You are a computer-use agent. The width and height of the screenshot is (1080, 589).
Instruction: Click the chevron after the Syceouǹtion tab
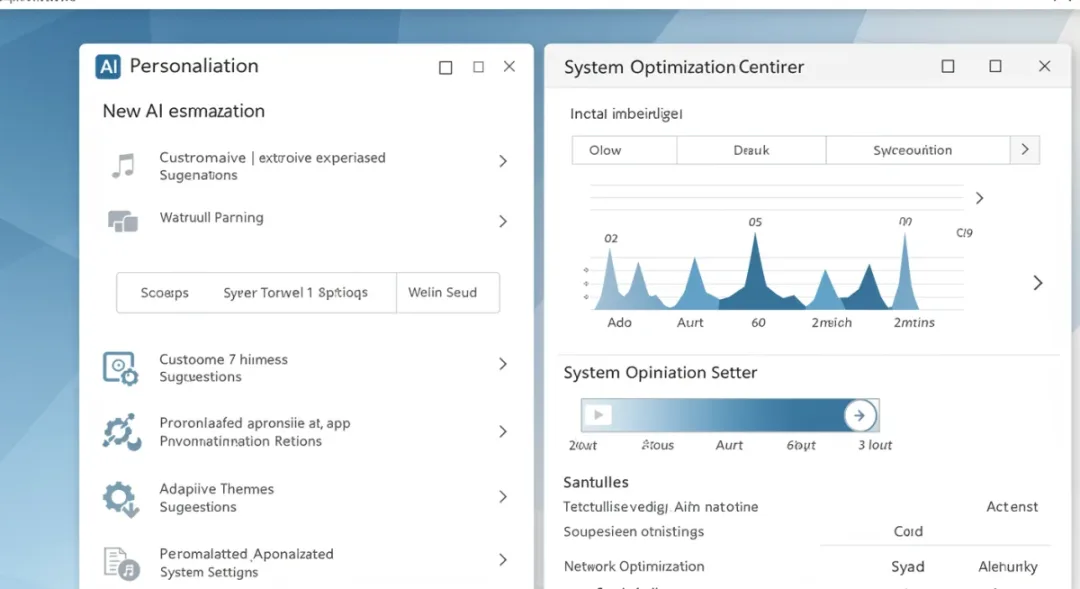(1025, 149)
